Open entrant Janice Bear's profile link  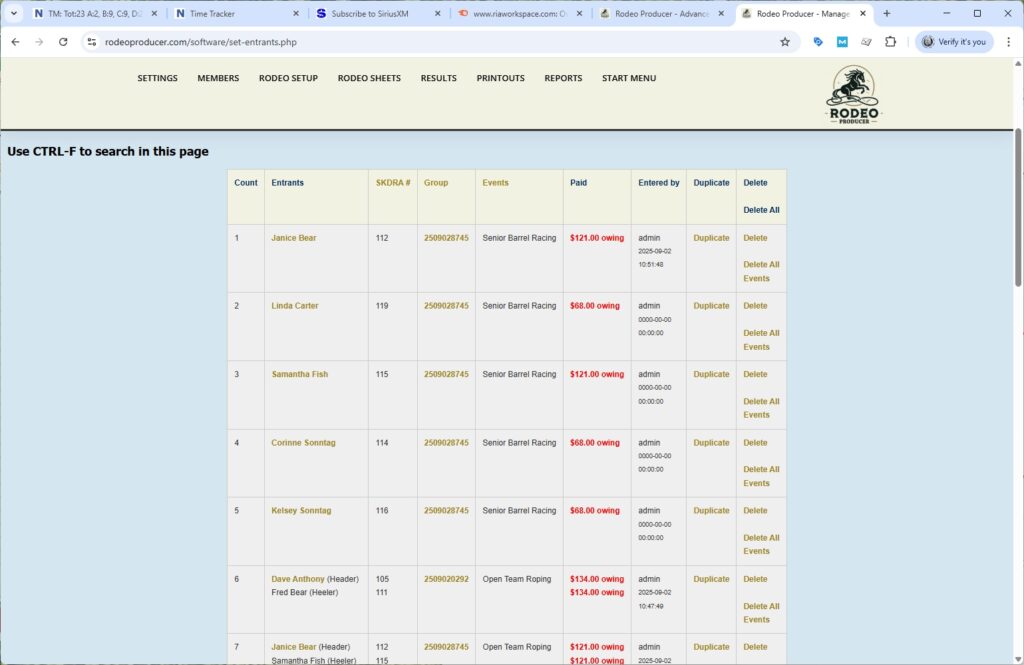(294, 238)
